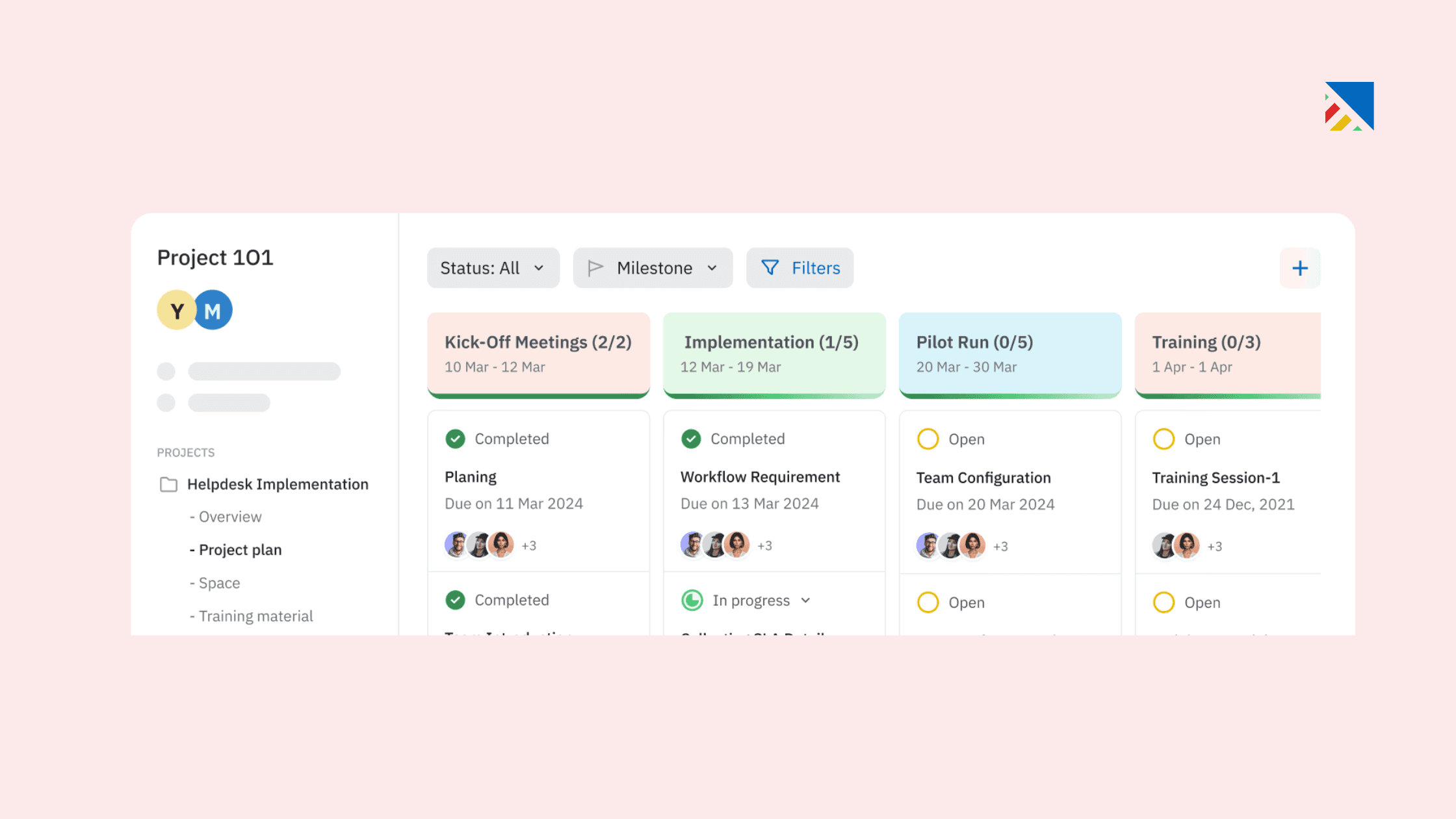Click the Open status circle on Training Session-1
Image resolution: width=1456 pixels, height=819 pixels.
[x=1163, y=439]
